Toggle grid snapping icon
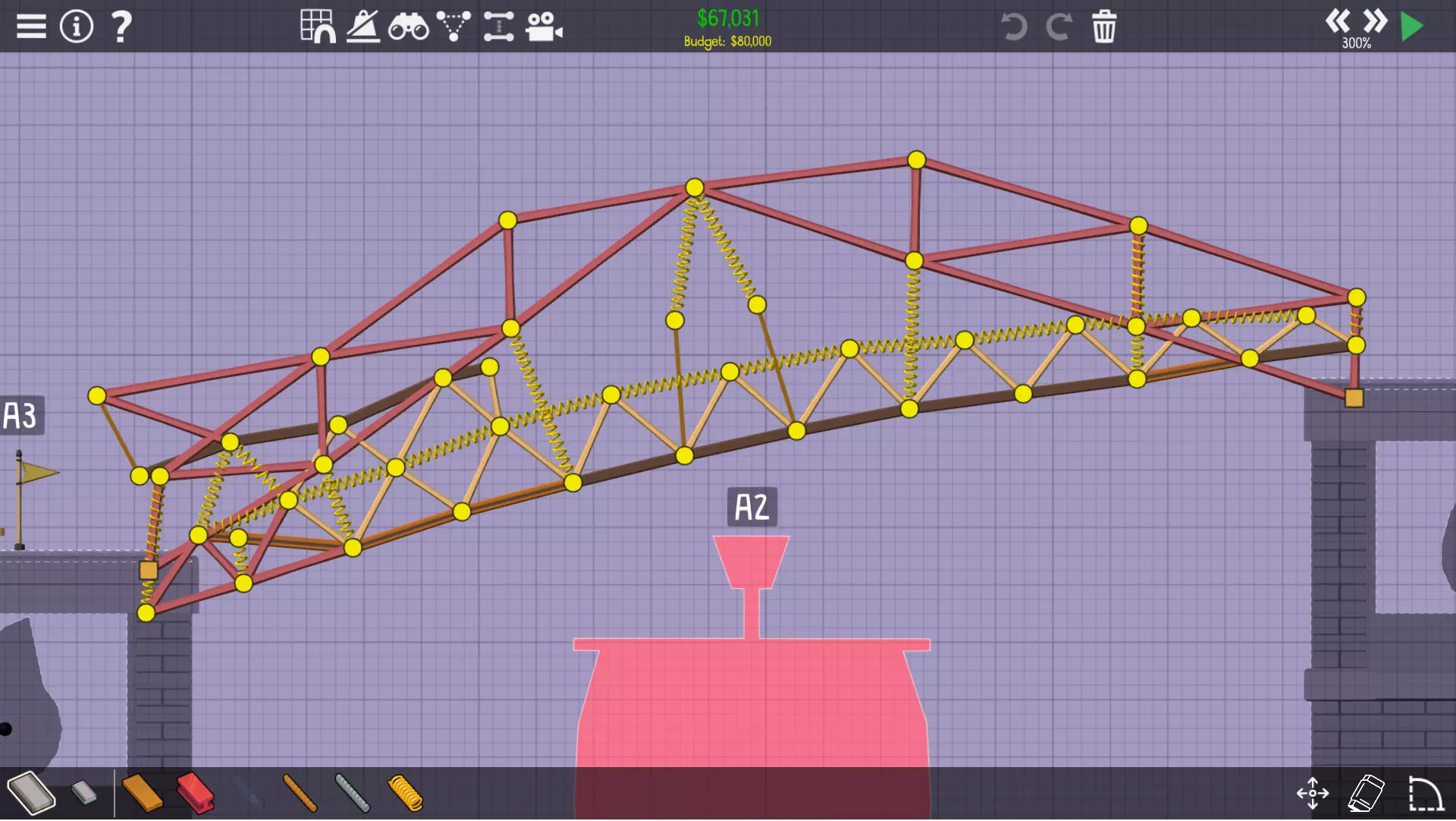 coord(318,27)
